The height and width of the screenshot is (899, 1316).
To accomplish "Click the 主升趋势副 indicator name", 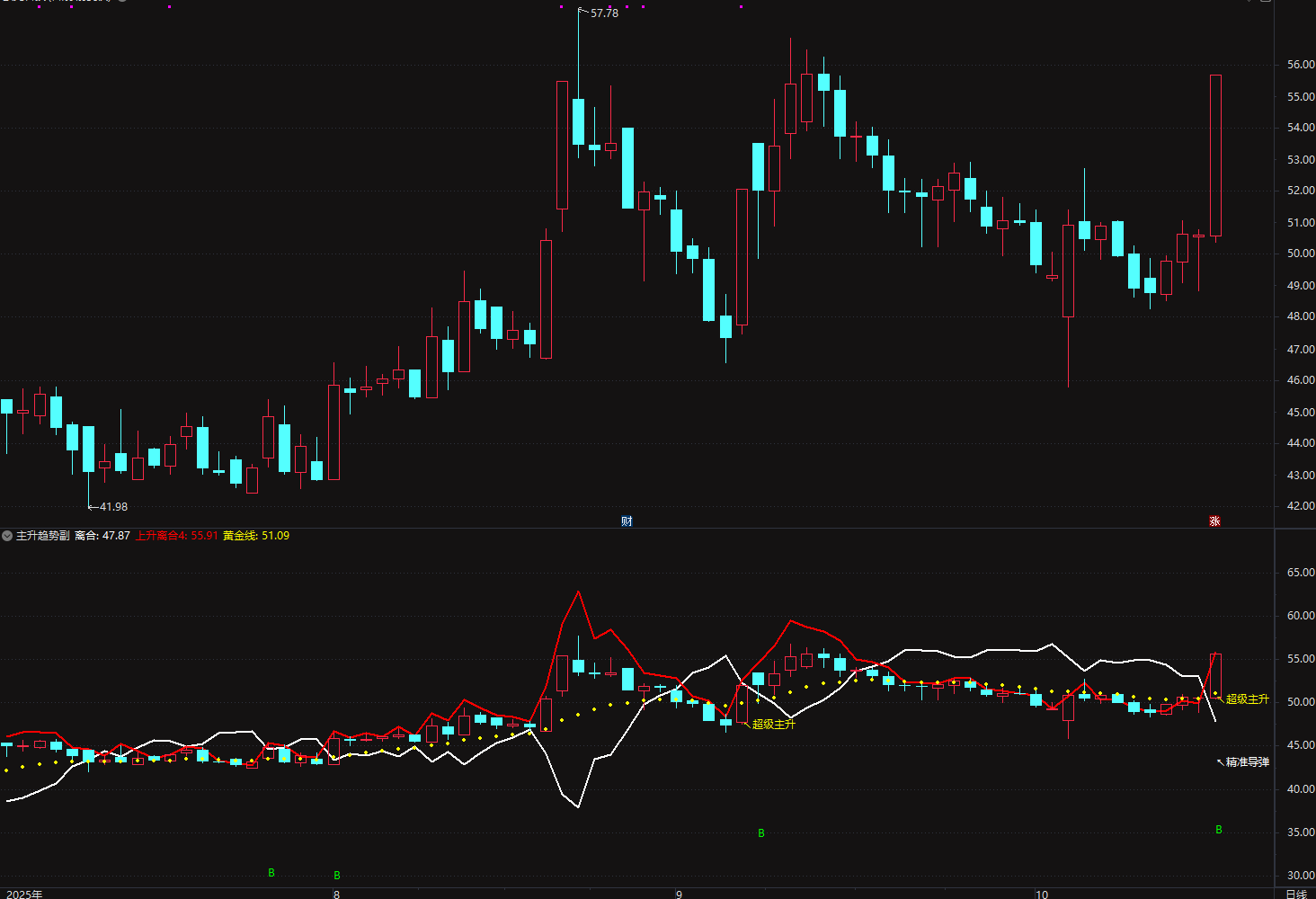I will click(42, 536).
